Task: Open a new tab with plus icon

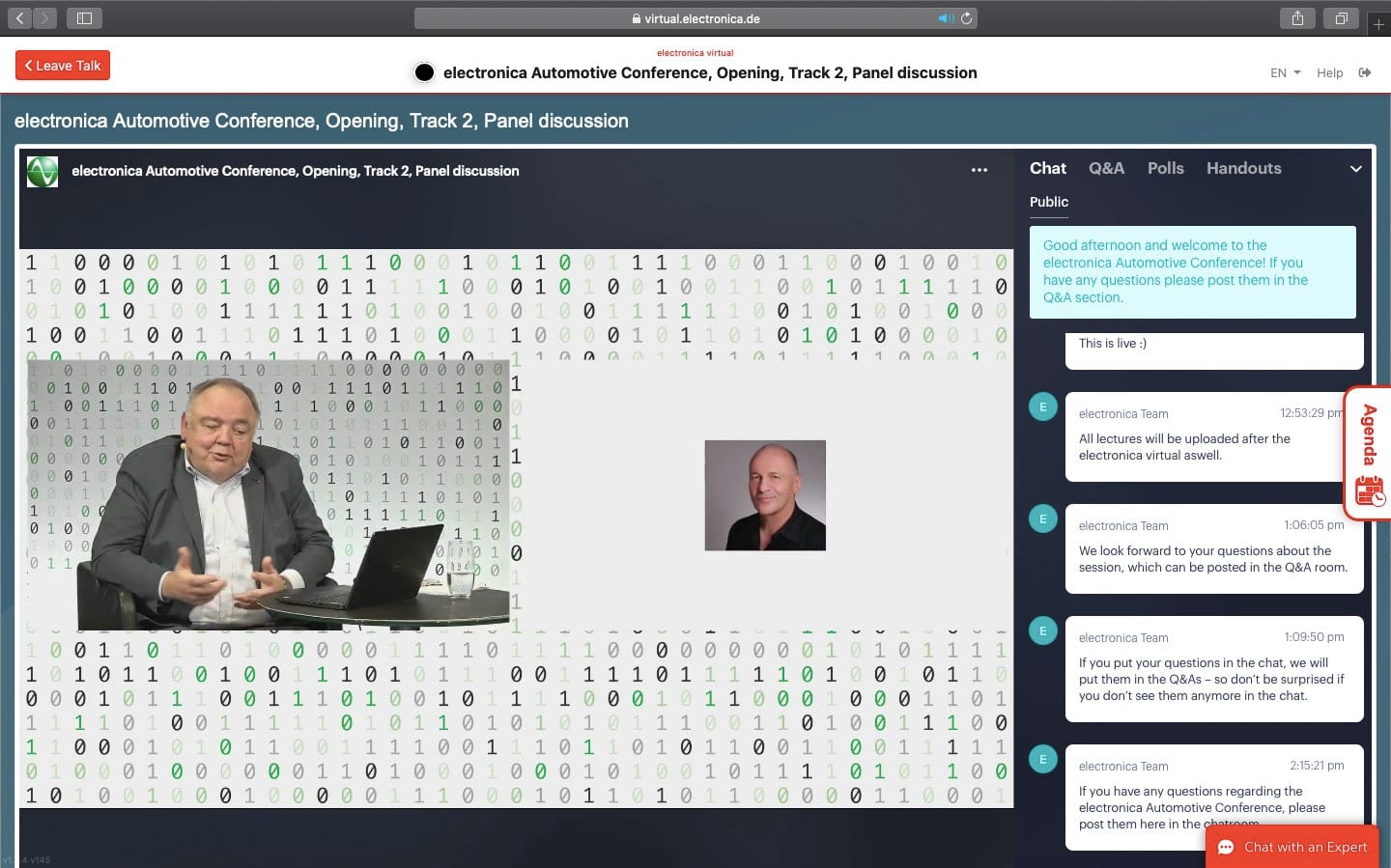Action: point(1378,25)
